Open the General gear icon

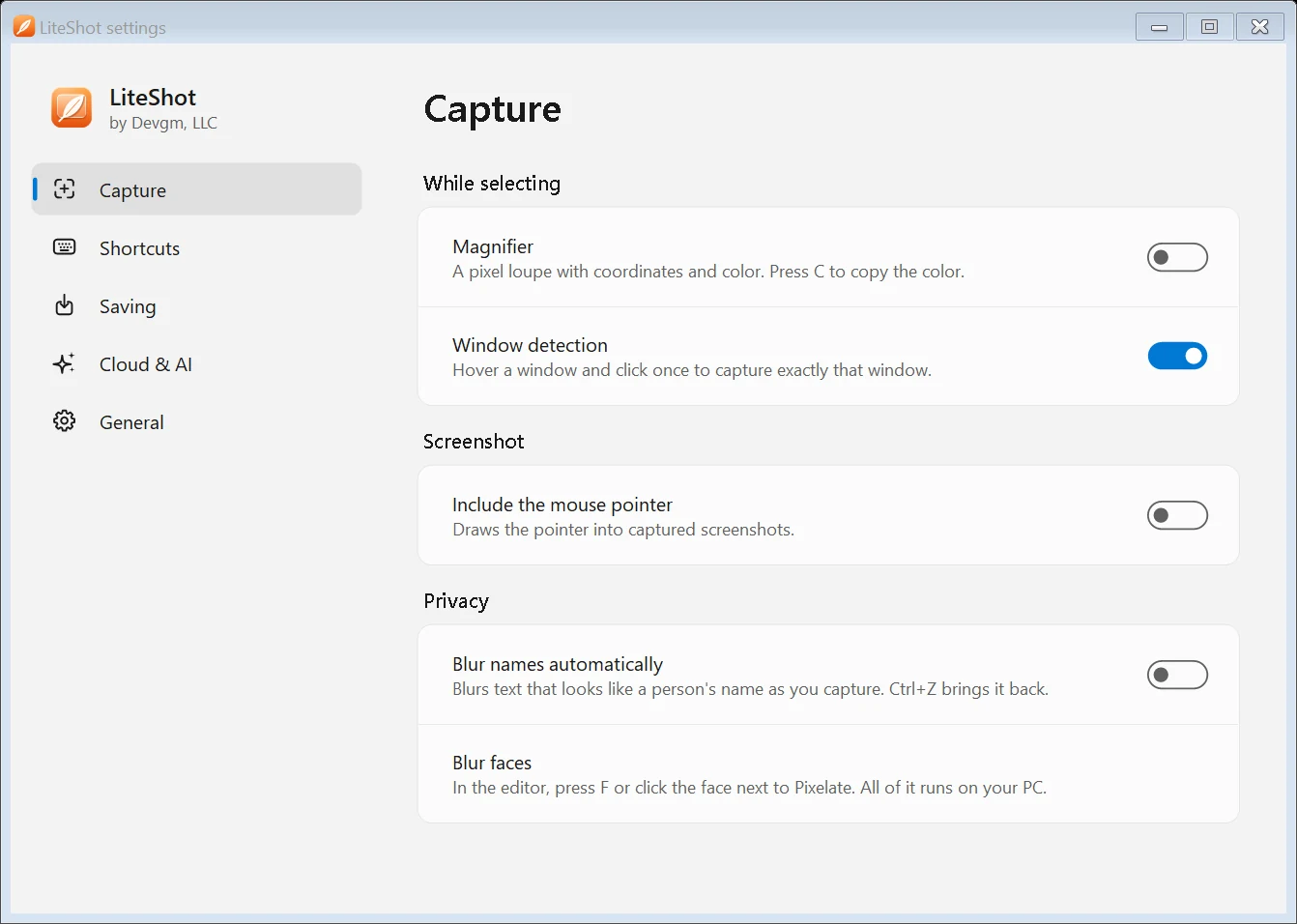click(x=65, y=421)
